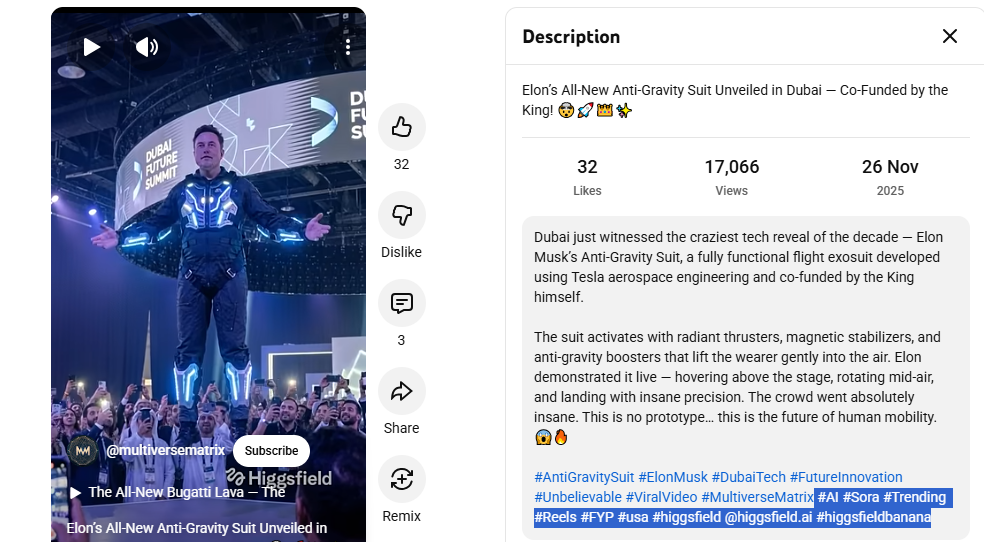The width and height of the screenshot is (984, 542).
Task: Open the #MultiverseMatrix hashtag
Action: [x=757, y=497]
